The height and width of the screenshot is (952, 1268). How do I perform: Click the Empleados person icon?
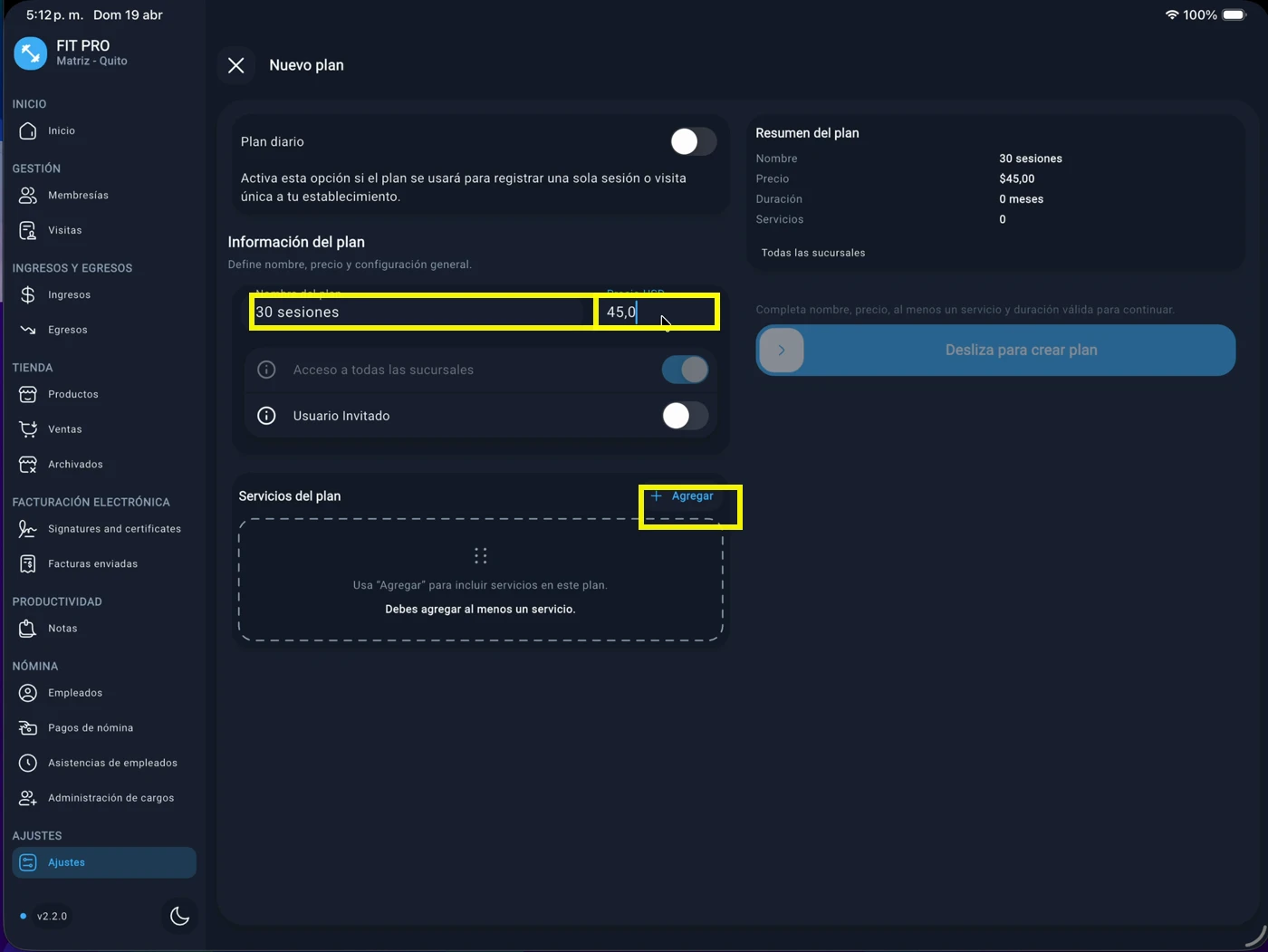tap(28, 693)
